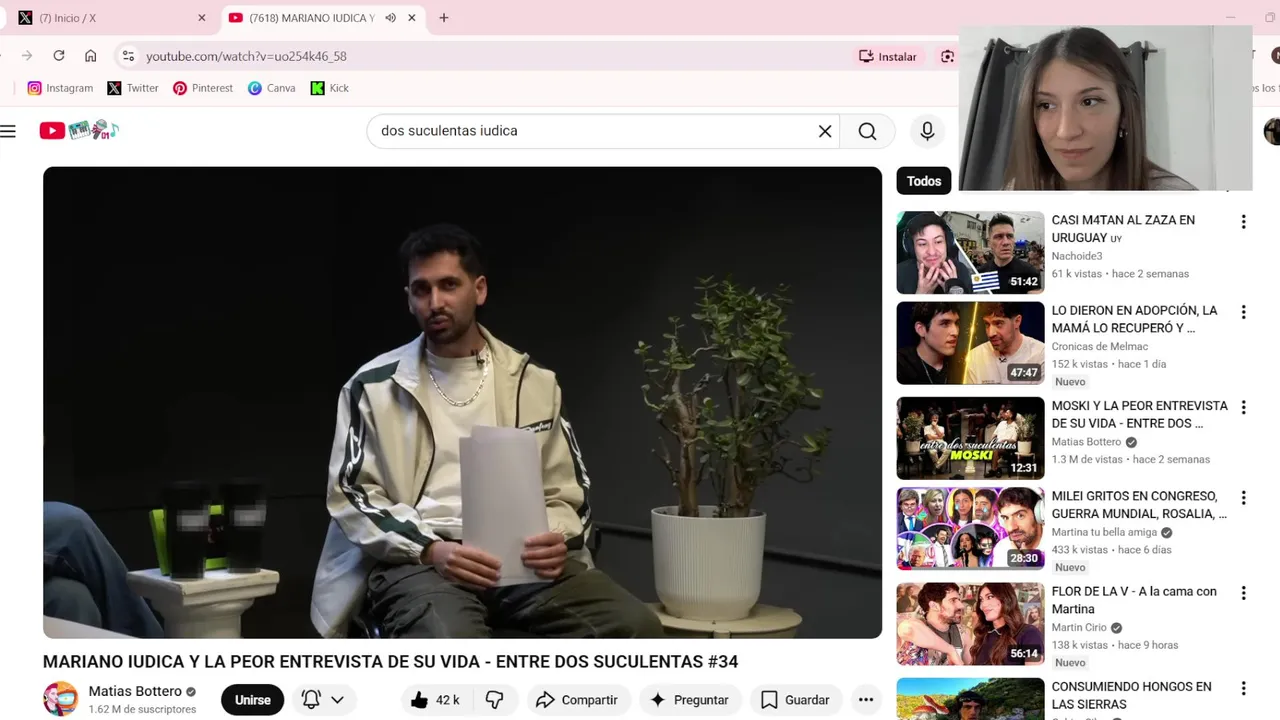Open options for MILEI GRITOS EN CONGRESO video
The image size is (1280, 720).
[1243, 498]
